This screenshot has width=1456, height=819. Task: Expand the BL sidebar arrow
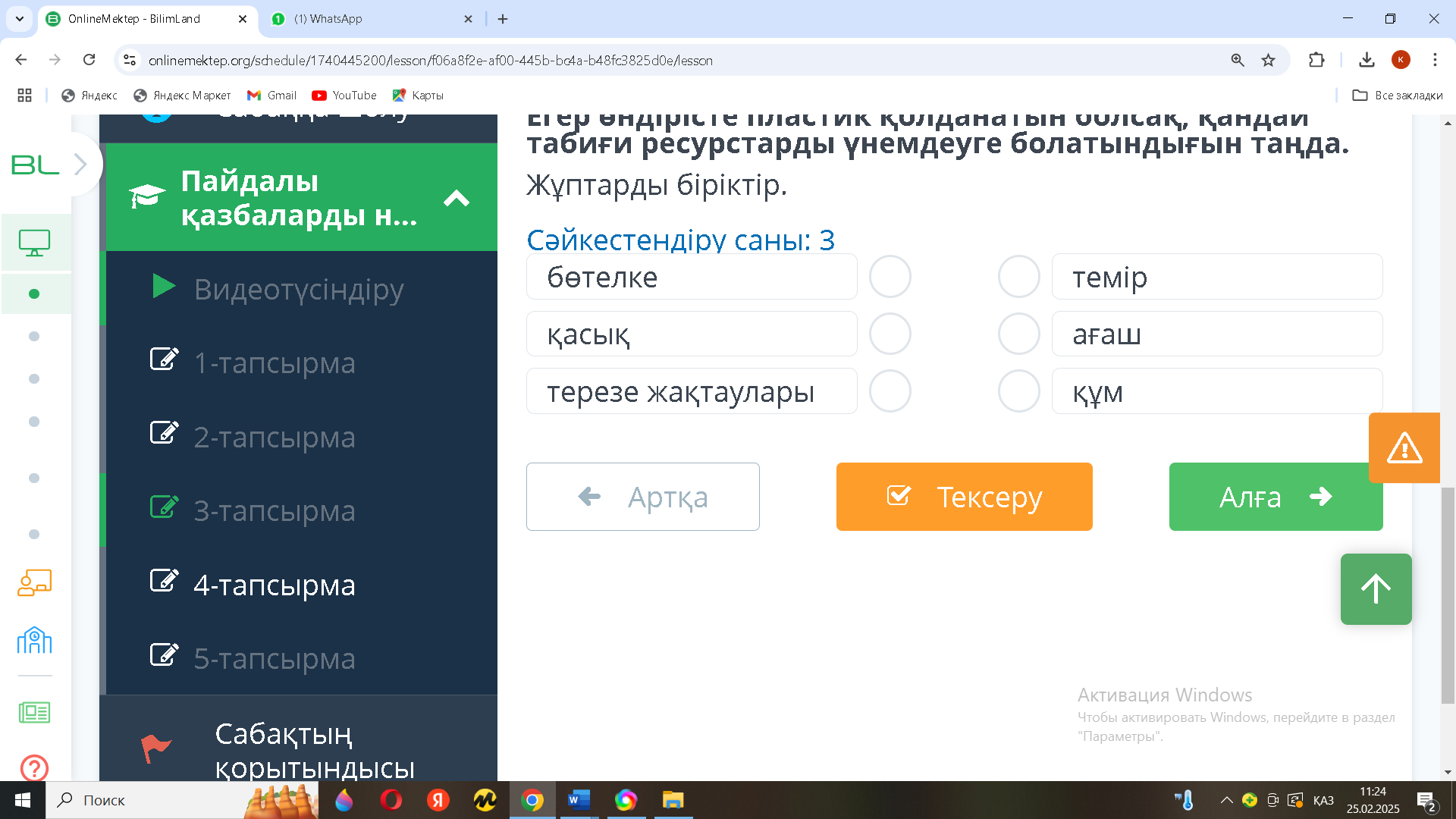point(80,164)
